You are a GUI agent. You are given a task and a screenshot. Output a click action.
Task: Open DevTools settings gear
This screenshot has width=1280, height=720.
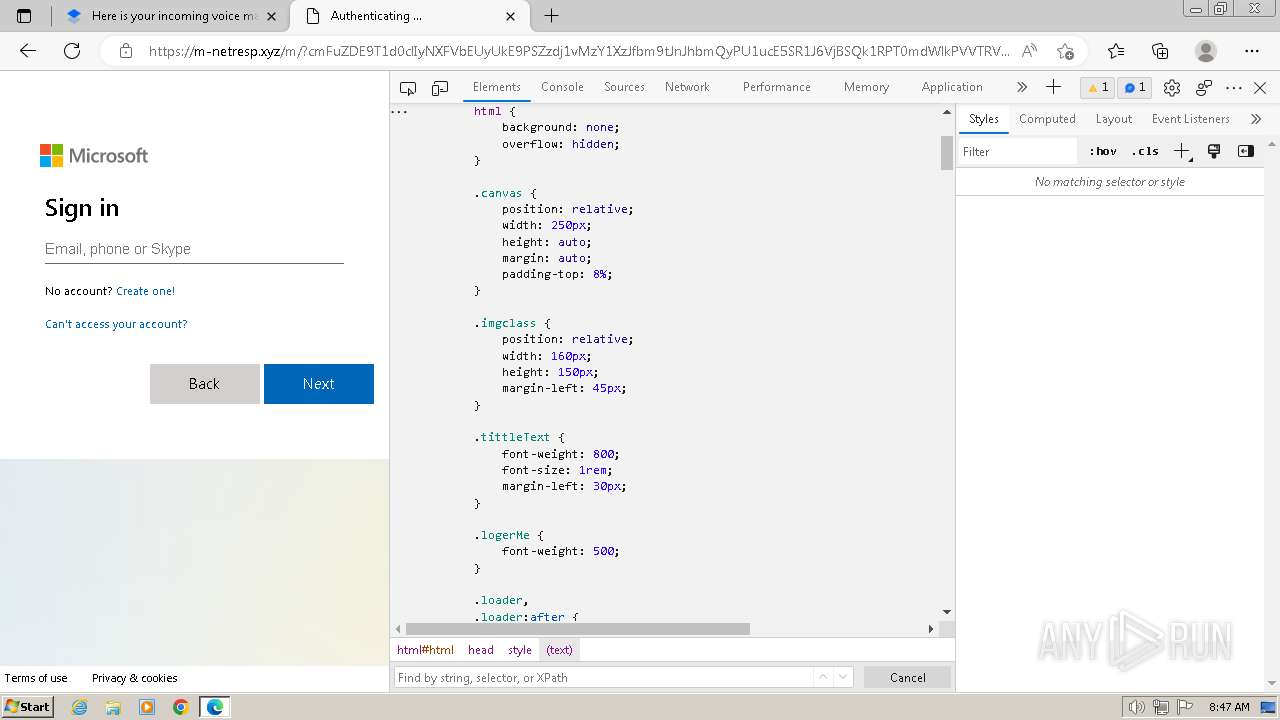(x=1172, y=88)
